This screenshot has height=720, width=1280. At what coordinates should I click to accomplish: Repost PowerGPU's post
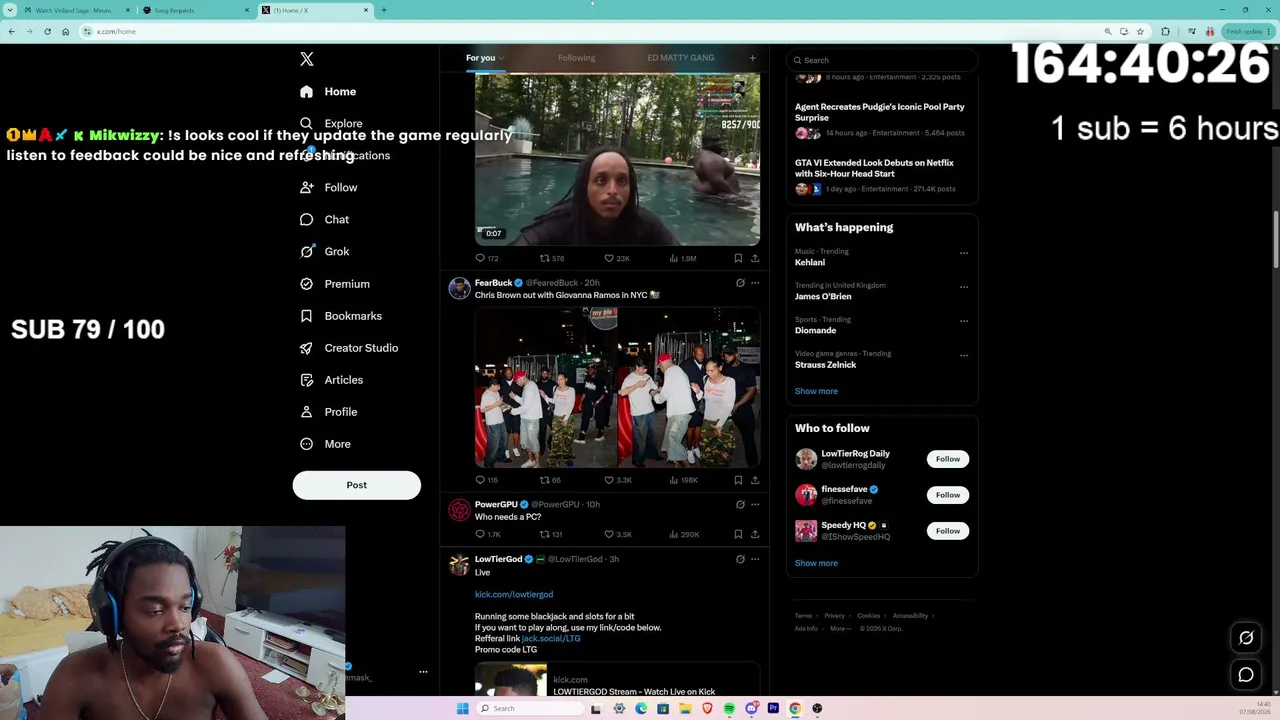551,534
